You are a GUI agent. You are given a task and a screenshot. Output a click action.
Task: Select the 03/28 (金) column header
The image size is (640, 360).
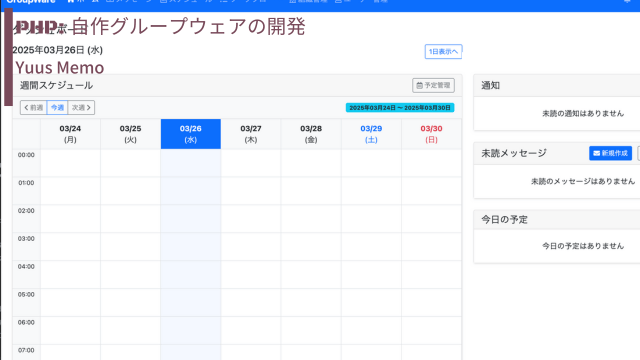311,134
